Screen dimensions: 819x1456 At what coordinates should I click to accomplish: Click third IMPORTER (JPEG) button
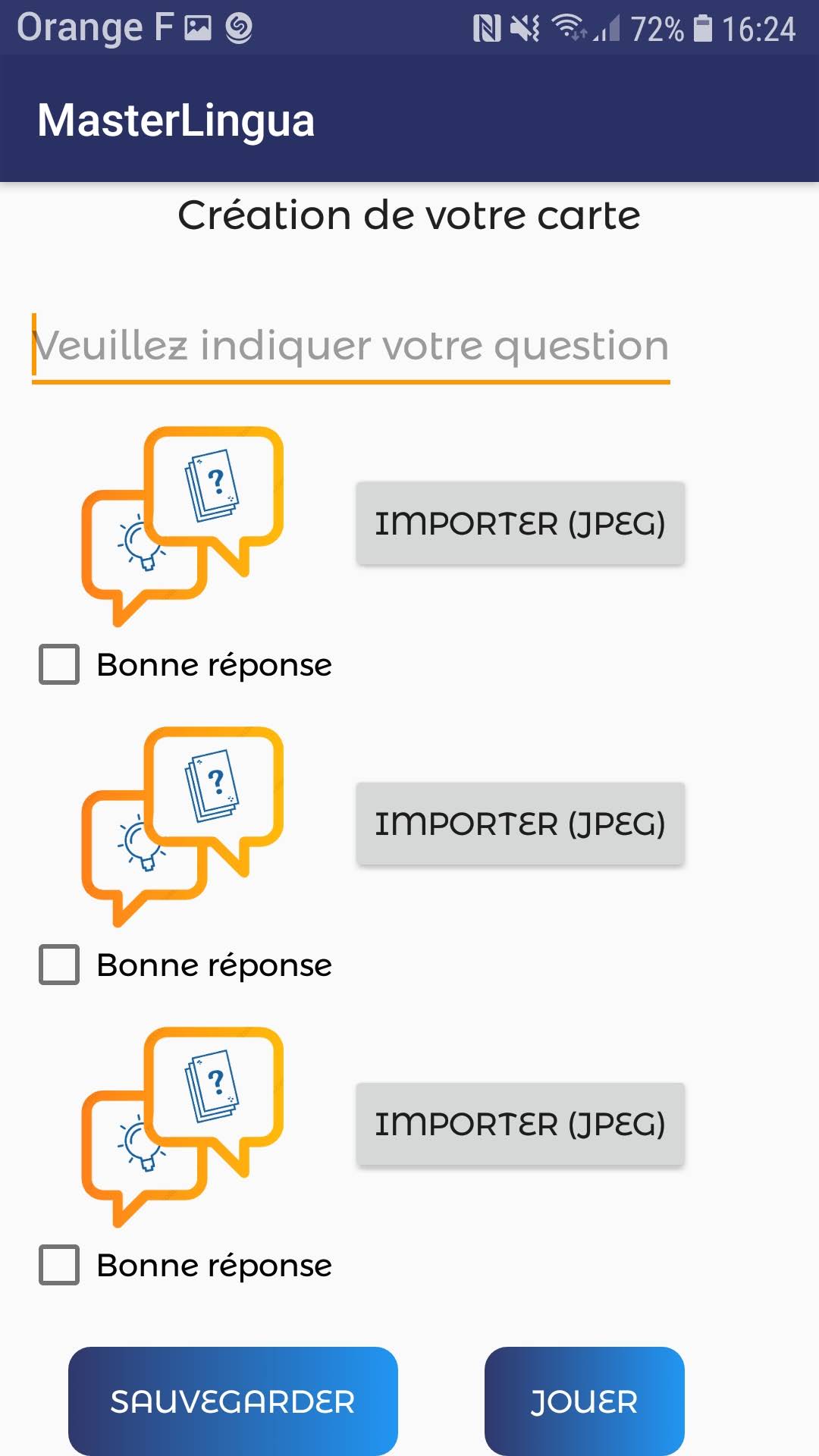point(520,1124)
